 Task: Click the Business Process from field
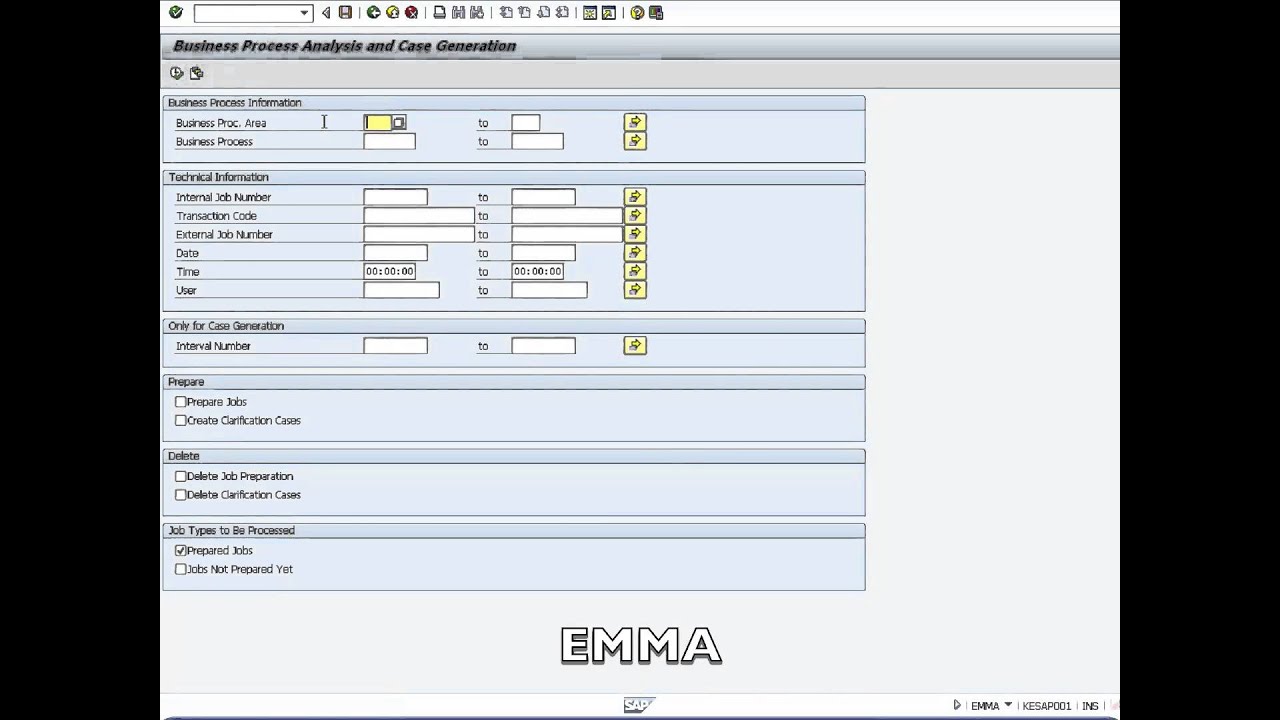tap(390, 142)
